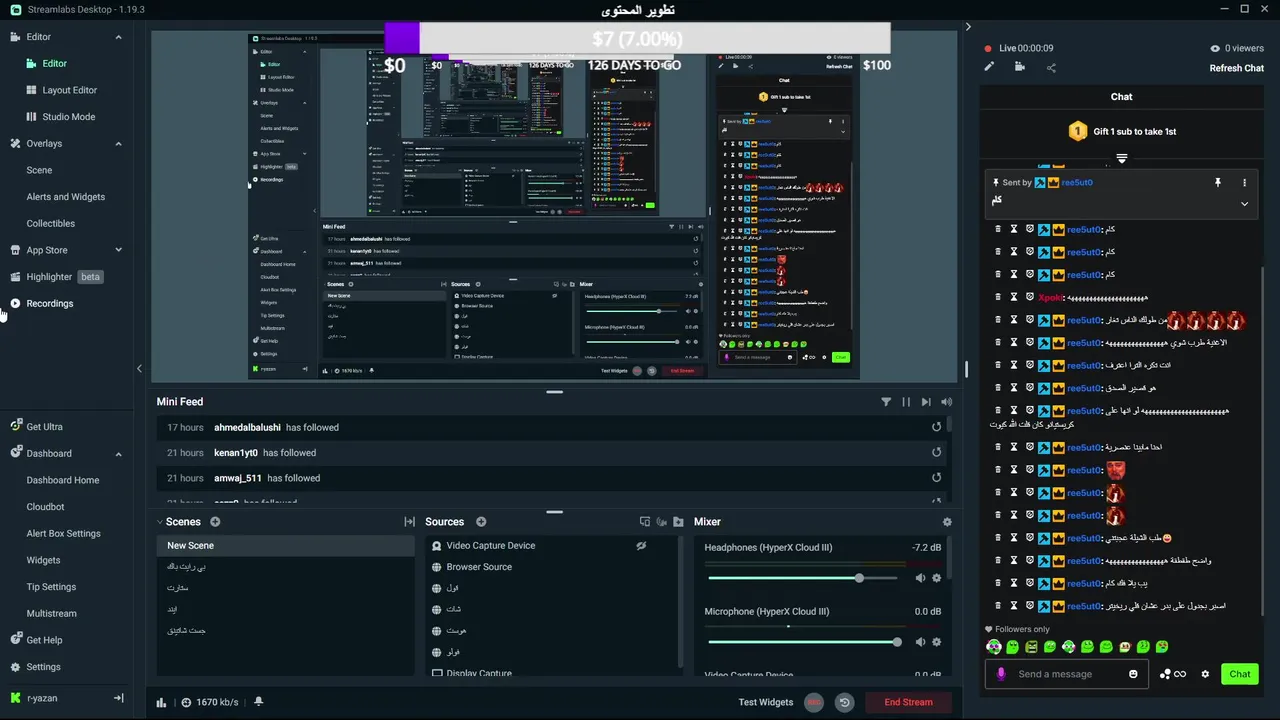
Task: Open Studio Mode in sidebar
Action: (x=69, y=117)
